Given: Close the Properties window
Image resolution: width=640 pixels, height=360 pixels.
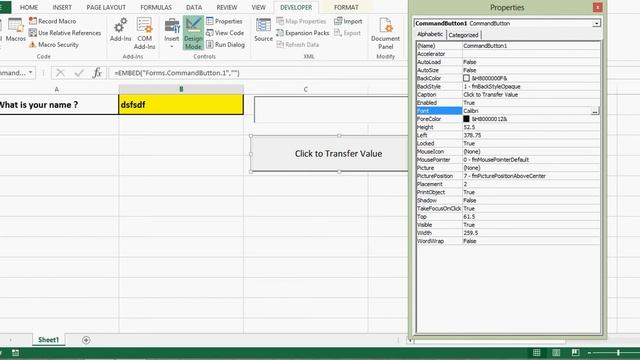Looking at the screenshot, I should point(597,7).
